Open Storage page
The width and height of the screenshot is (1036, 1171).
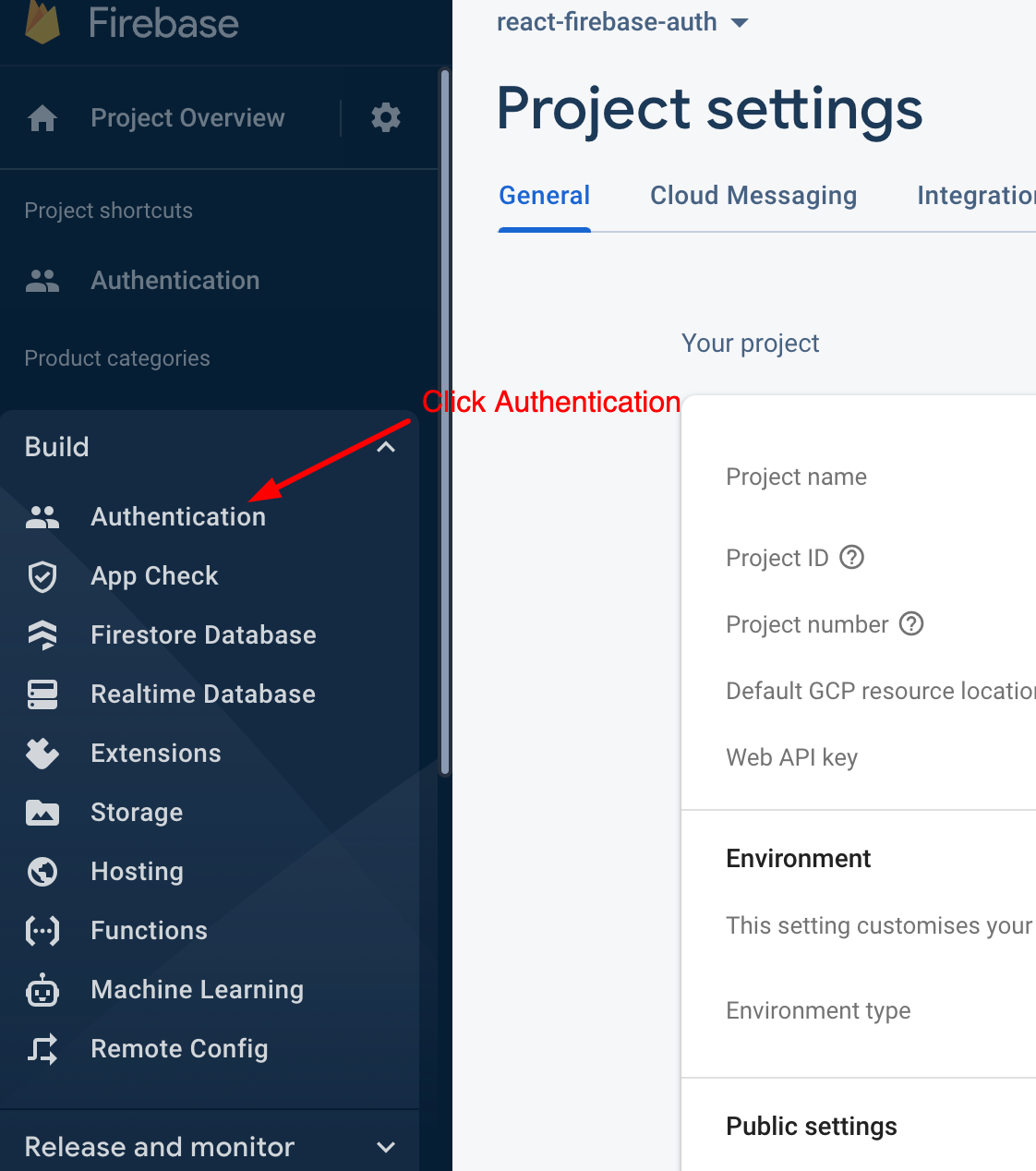137,813
